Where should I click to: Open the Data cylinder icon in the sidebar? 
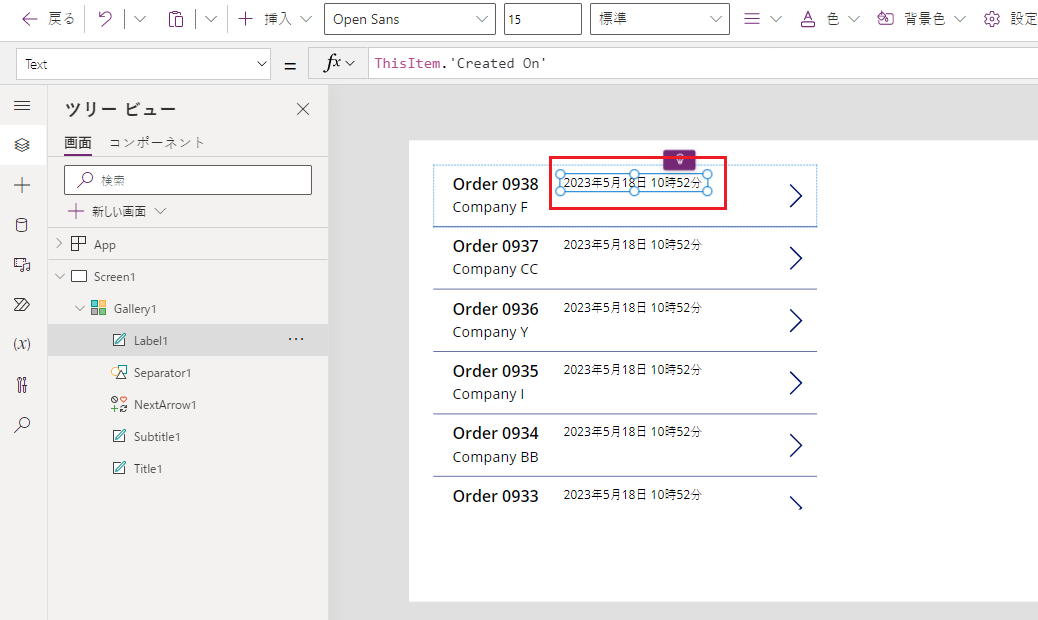point(22,225)
